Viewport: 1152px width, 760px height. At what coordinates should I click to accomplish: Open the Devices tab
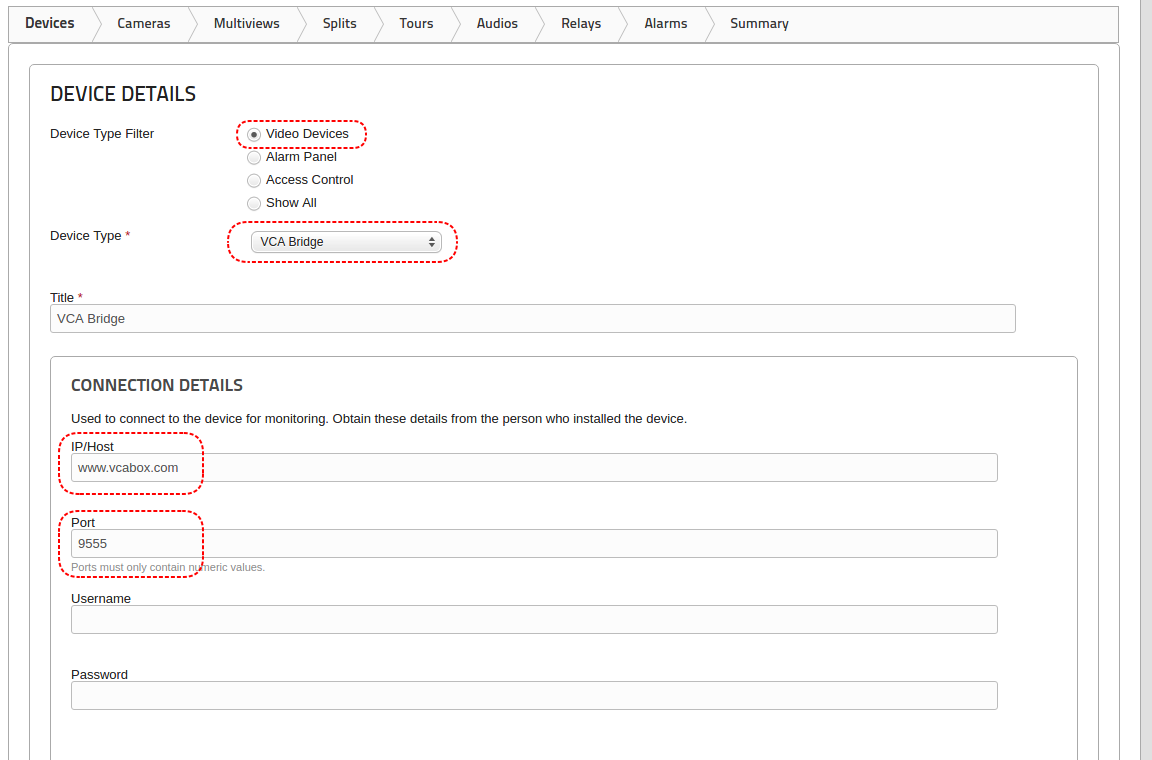click(x=50, y=24)
